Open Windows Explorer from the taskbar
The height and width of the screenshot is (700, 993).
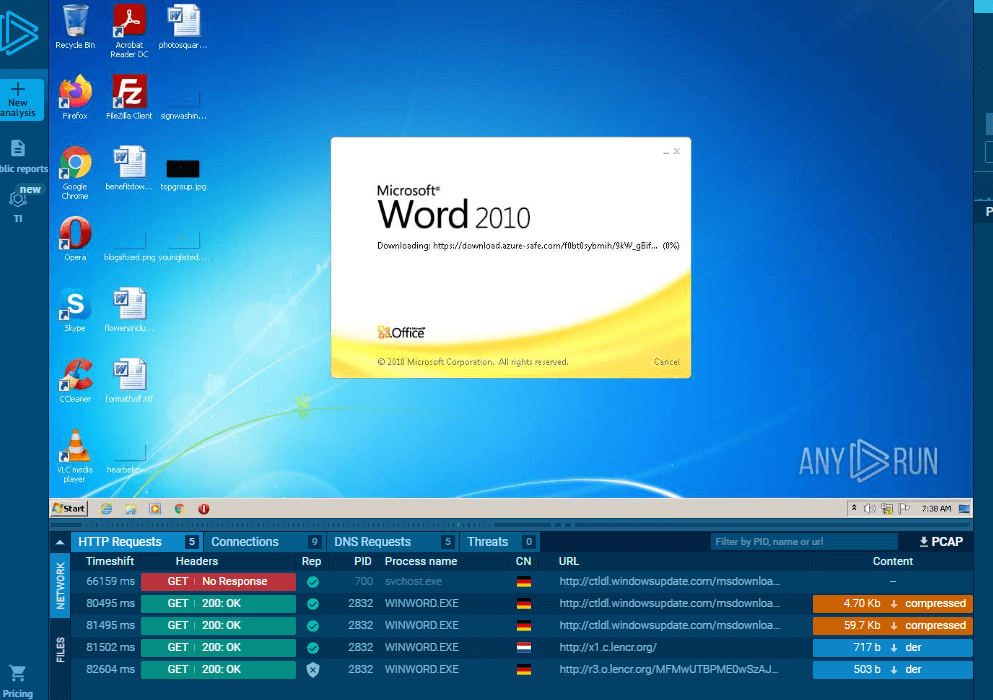tap(130, 509)
